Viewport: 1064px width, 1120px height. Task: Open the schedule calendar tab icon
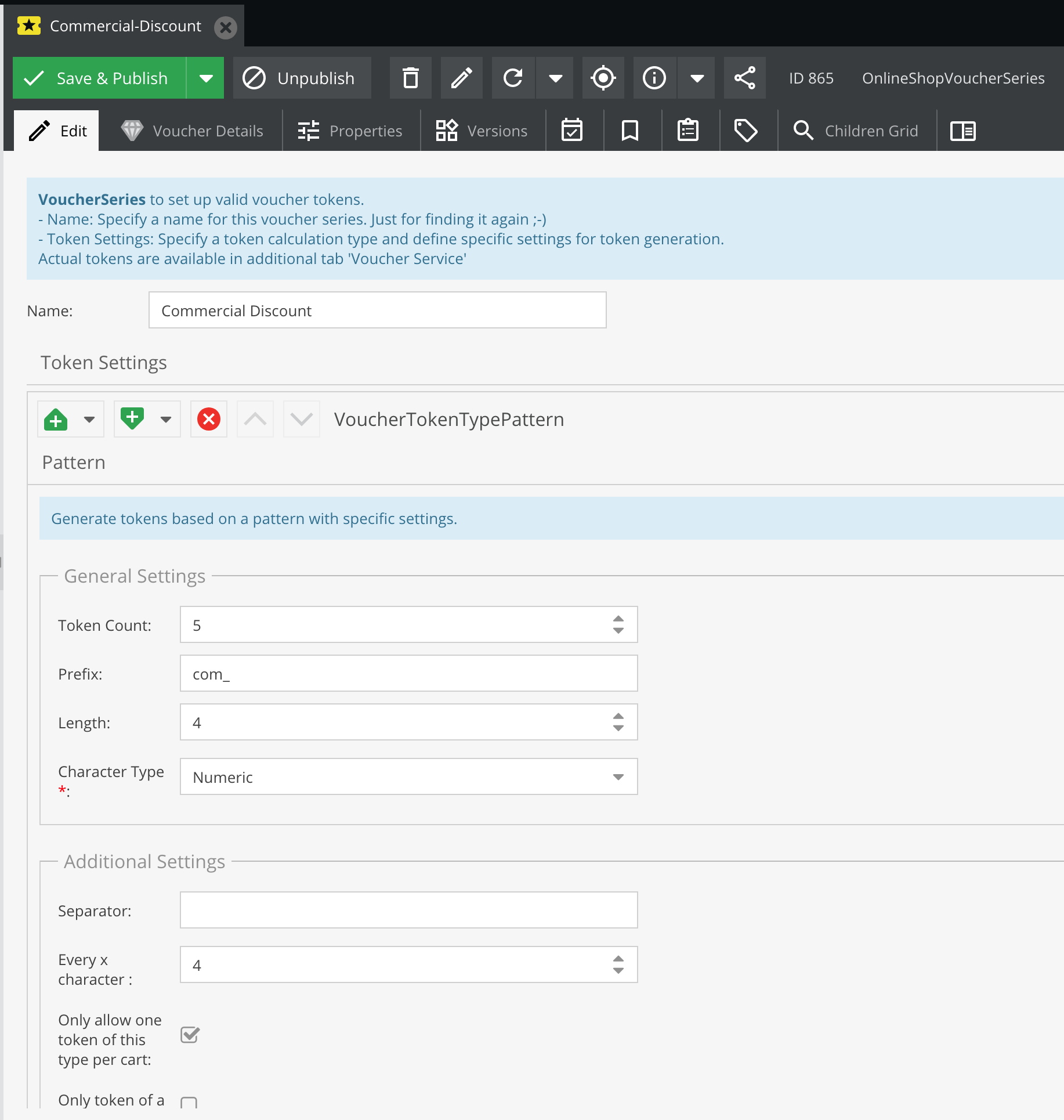[x=572, y=131]
